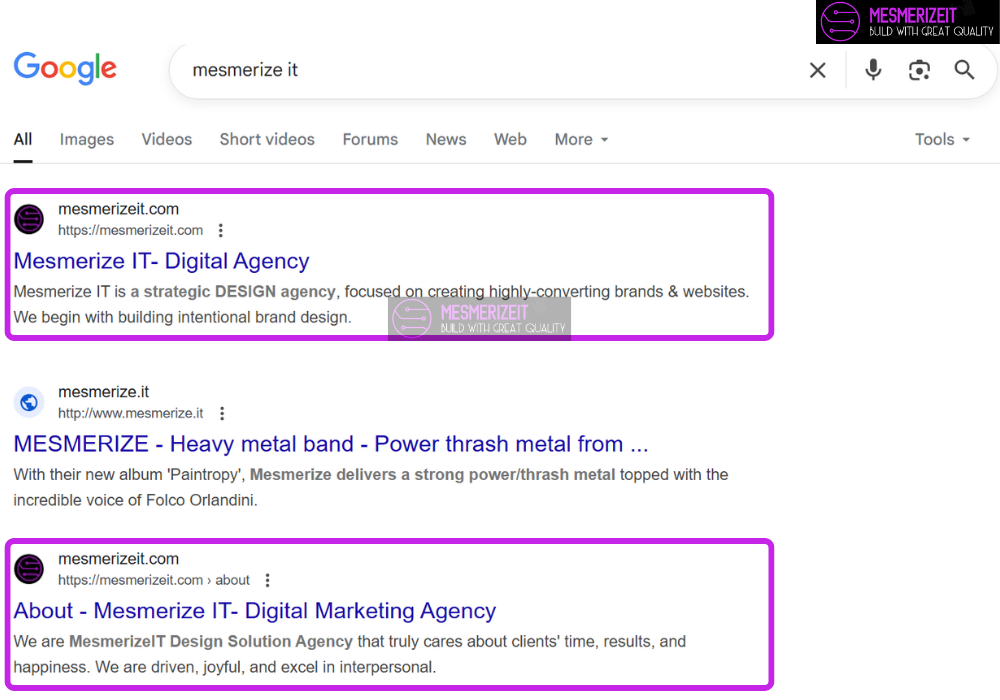Click the Mesmerize IT favicon in first result
This screenshot has height=700, width=1000.
click(x=29, y=219)
